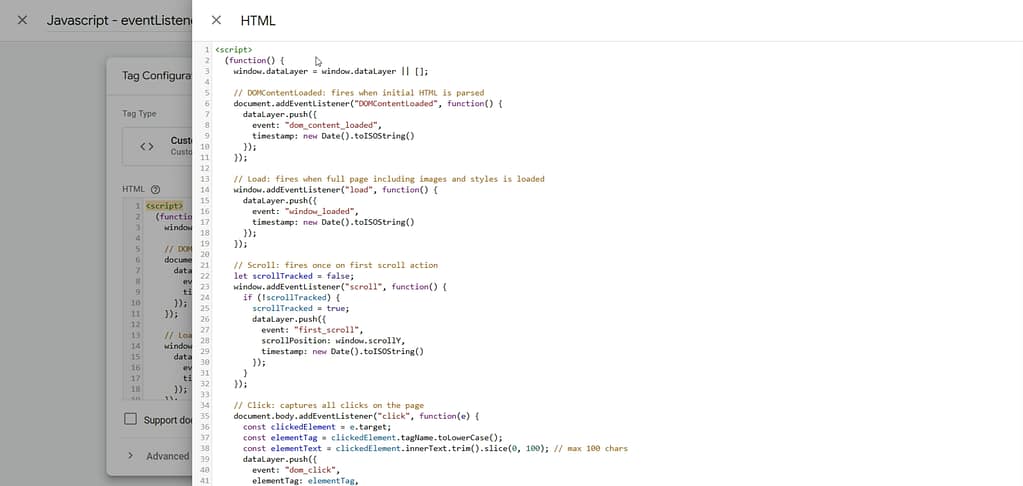Click the "first_scroll" event string
Image resolution: width=1023 pixels, height=486 pixels.
[334, 330]
